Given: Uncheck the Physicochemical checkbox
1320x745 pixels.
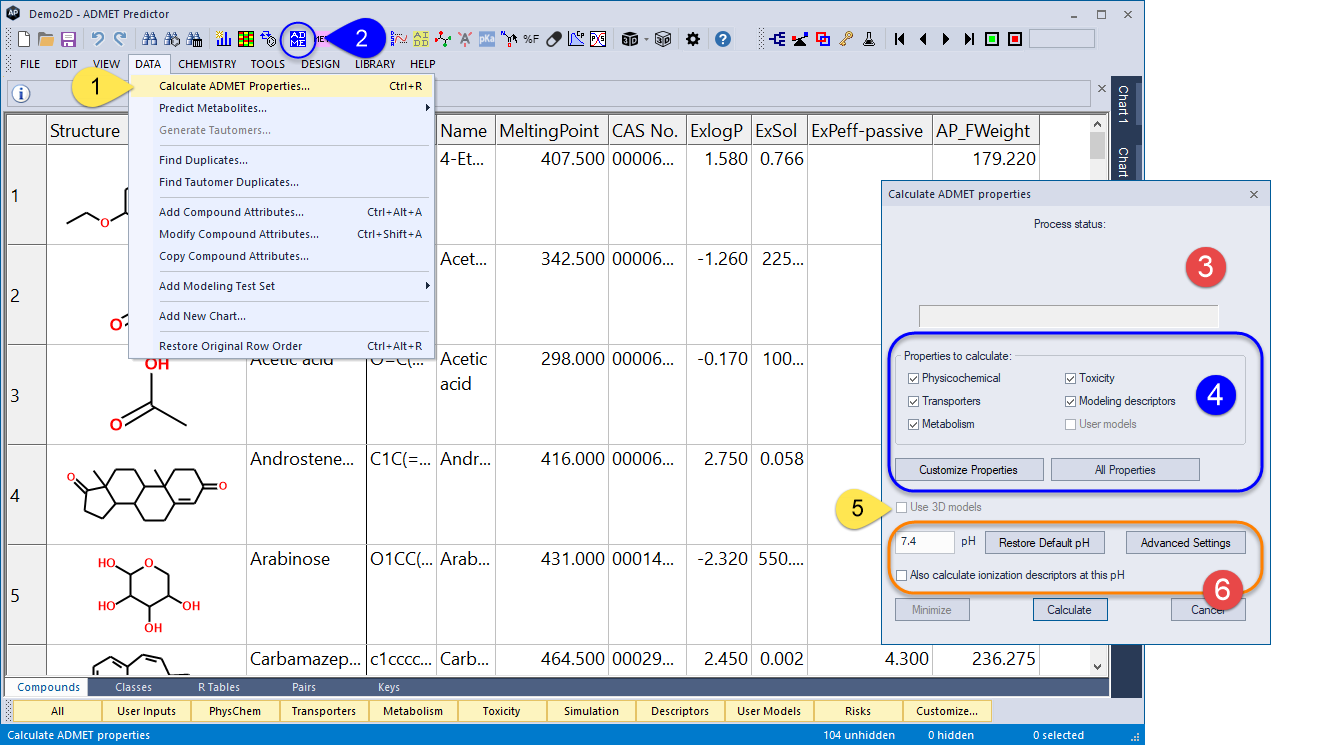Looking at the screenshot, I should (914, 378).
